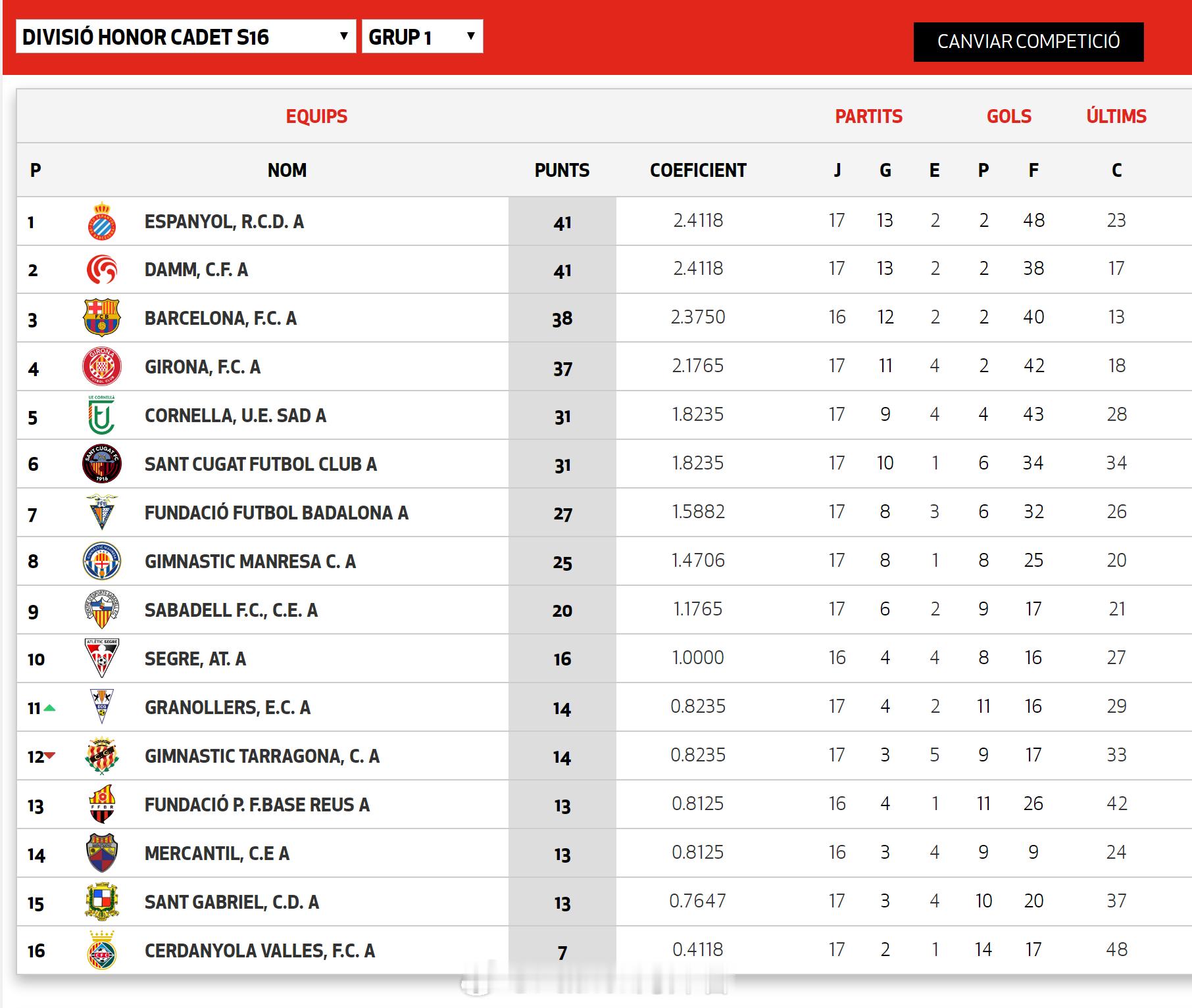Click the F (goals for) column header
This screenshot has height=1008, width=1192.
pos(1033,170)
